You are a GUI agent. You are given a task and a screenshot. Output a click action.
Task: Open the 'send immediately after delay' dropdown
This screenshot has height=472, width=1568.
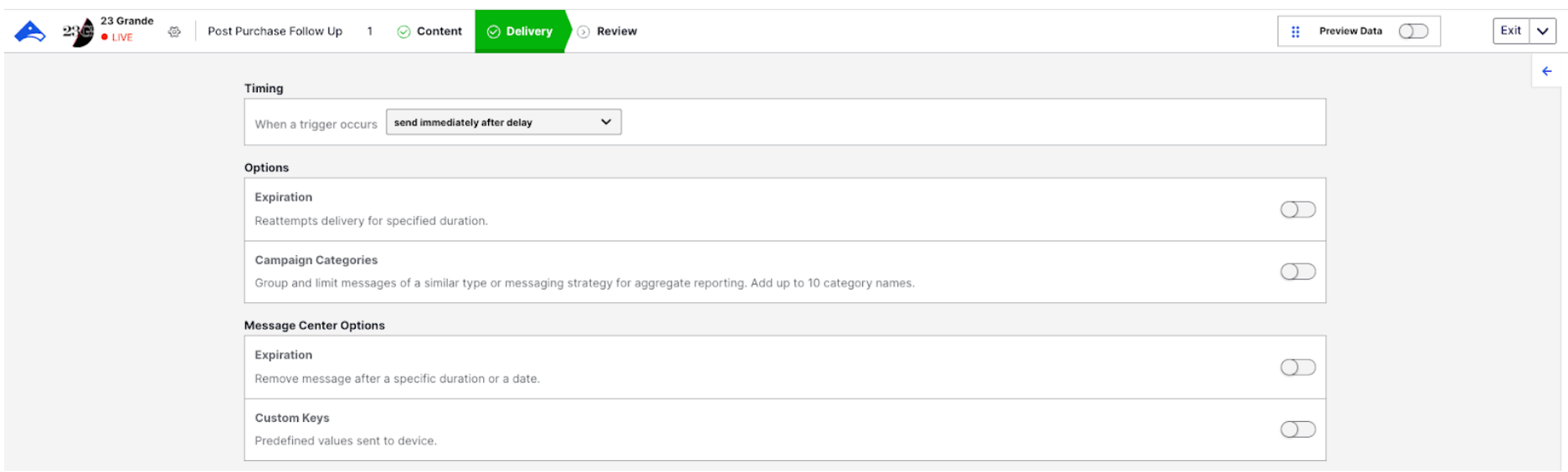(x=503, y=122)
